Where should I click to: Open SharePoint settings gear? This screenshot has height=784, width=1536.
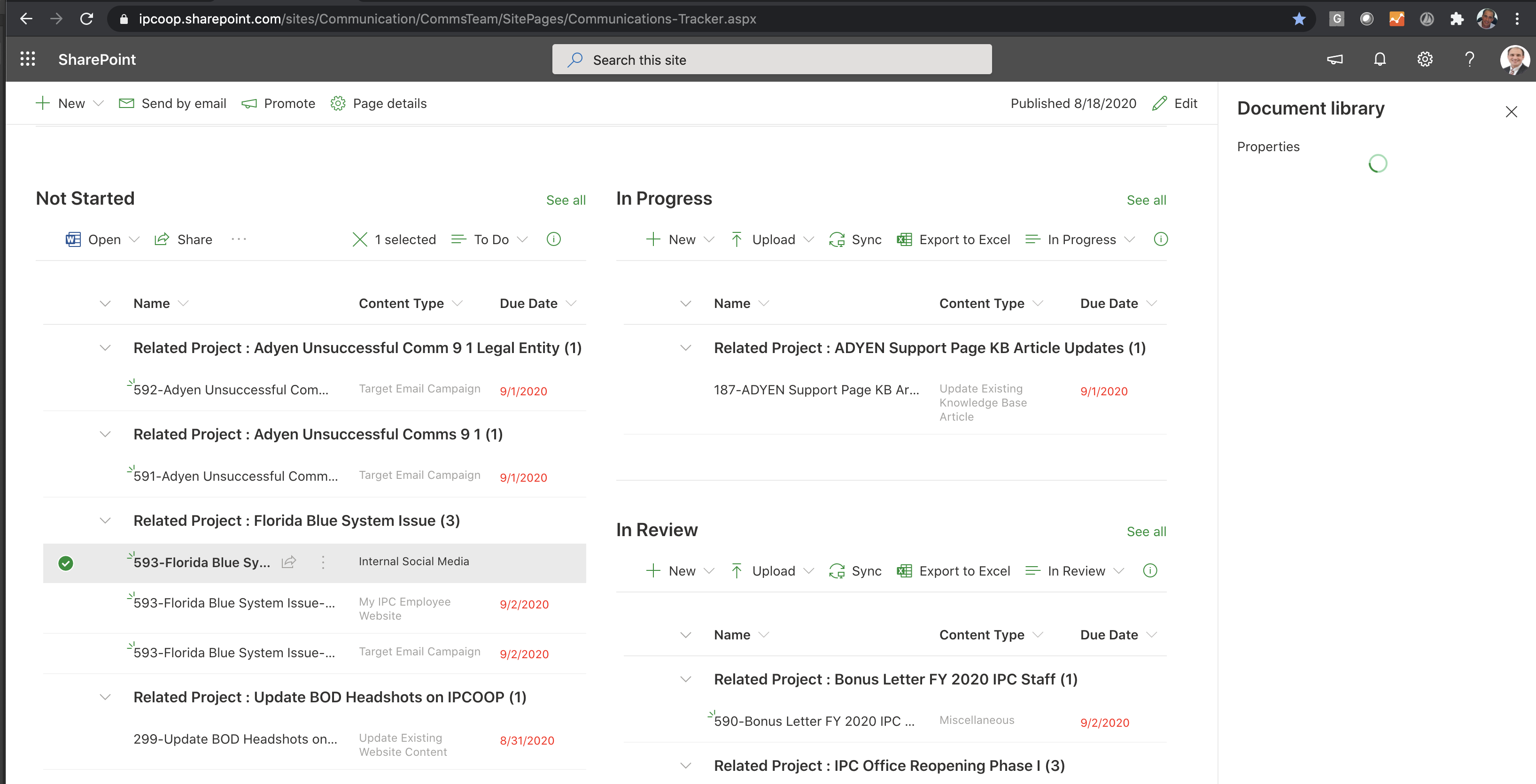click(1425, 59)
